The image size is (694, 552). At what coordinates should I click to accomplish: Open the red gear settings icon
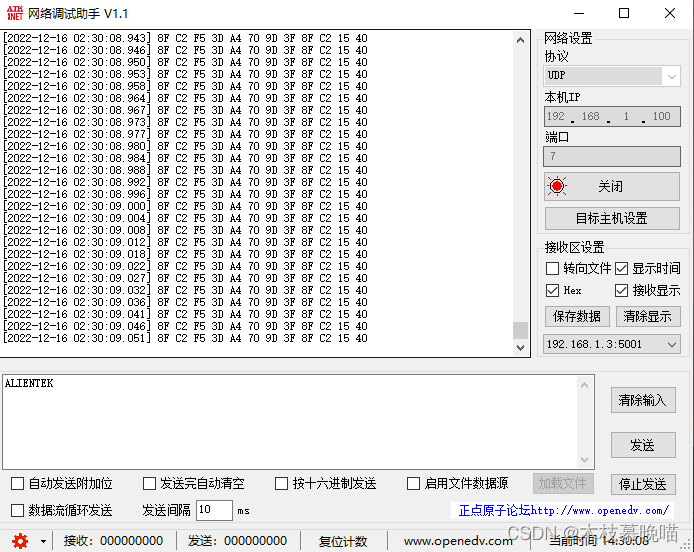pyautogui.click(x=20, y=541)
